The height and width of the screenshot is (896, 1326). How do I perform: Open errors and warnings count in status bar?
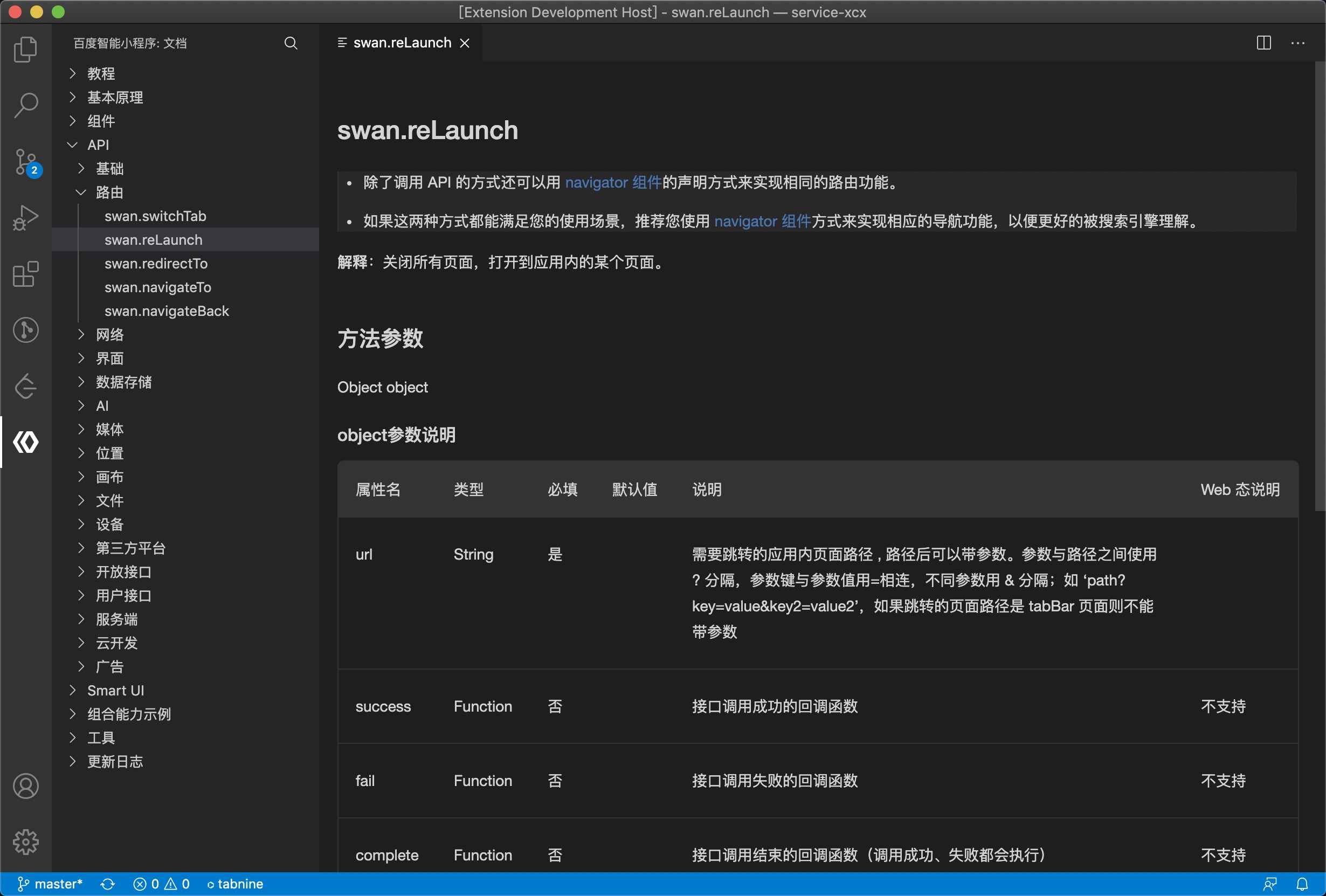(x=161, y=884)
